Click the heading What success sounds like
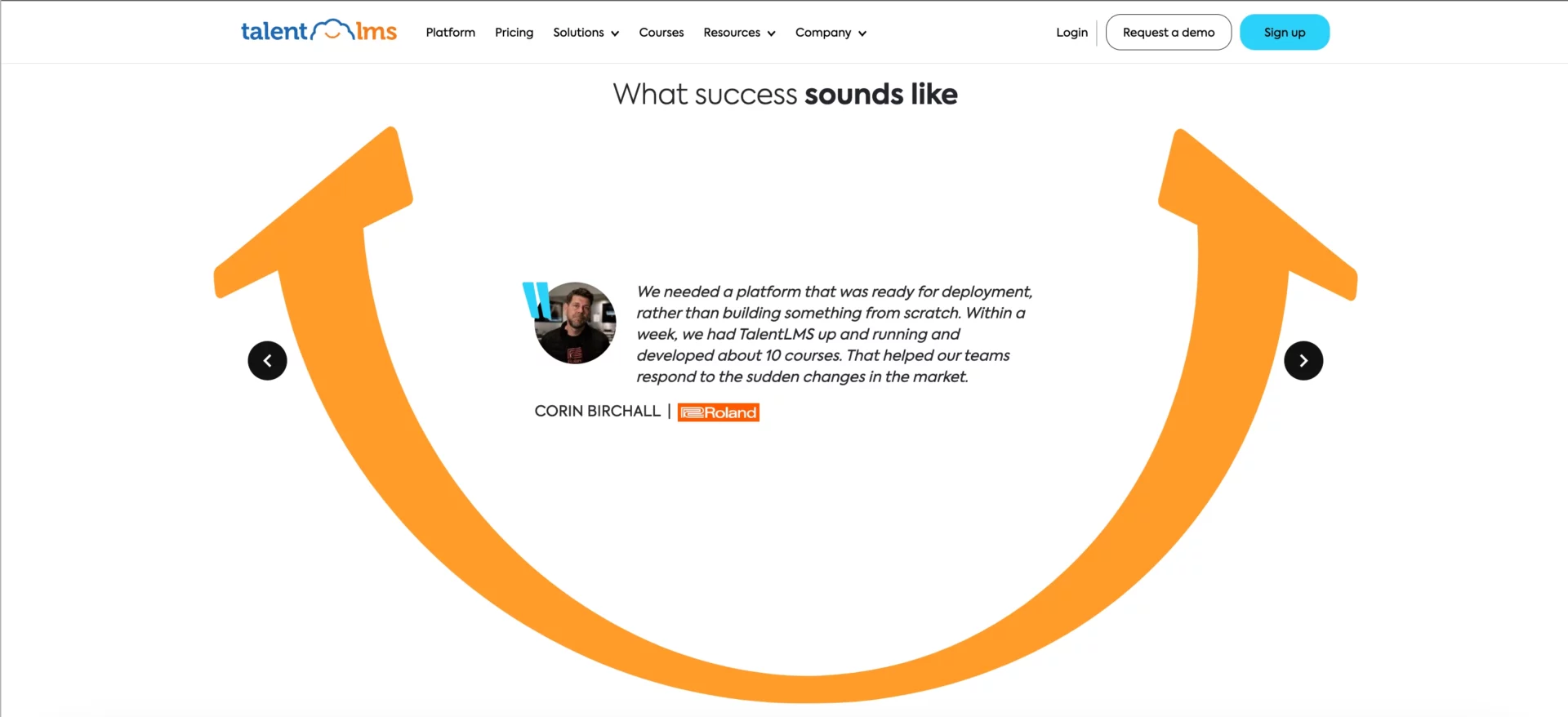The image size is (1568, 717). tap(784, 94)
